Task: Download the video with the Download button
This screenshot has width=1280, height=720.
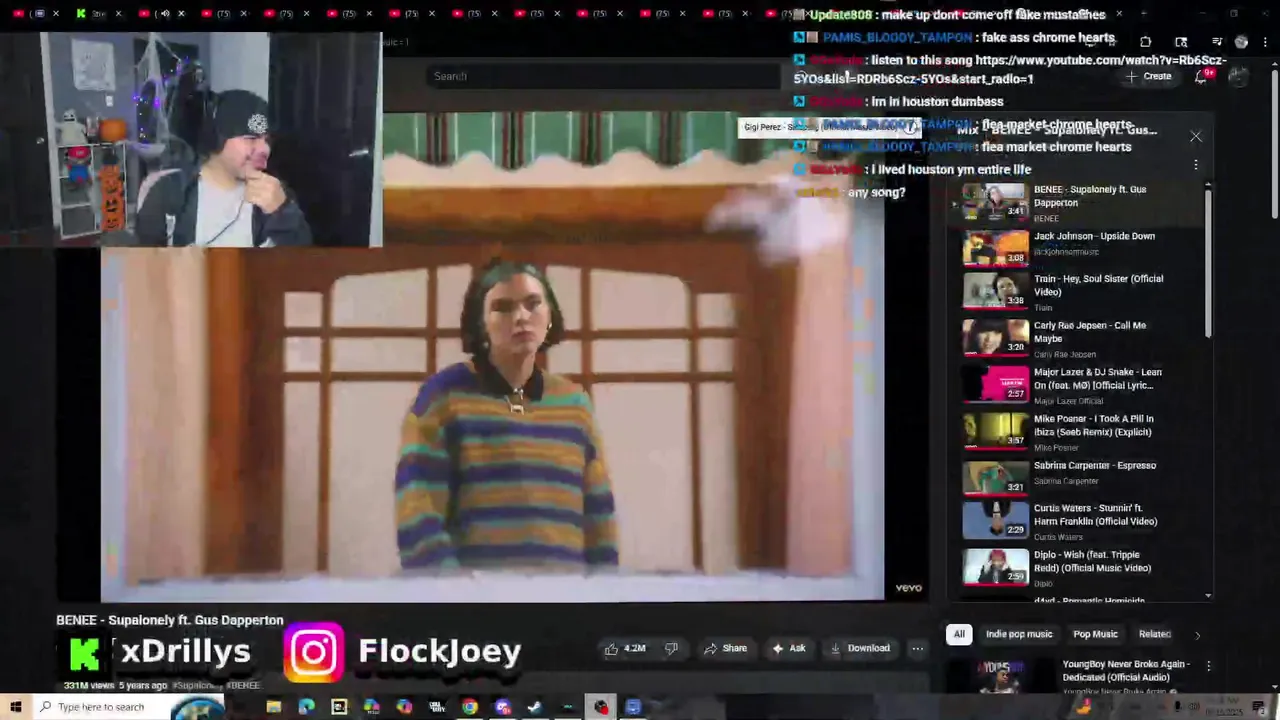Action: [860, 648]
